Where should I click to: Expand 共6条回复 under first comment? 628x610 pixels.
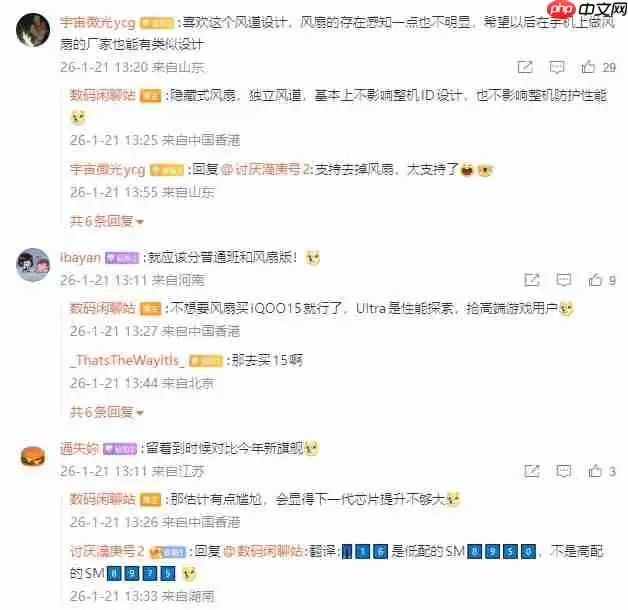(107, 221)
